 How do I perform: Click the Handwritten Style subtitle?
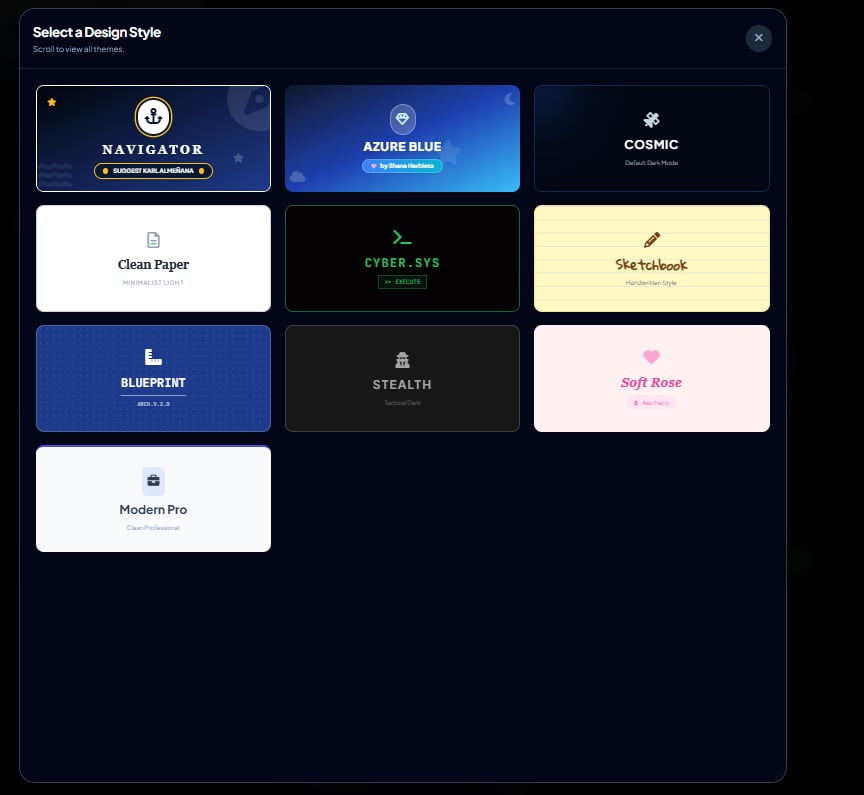tap(651, 283)
